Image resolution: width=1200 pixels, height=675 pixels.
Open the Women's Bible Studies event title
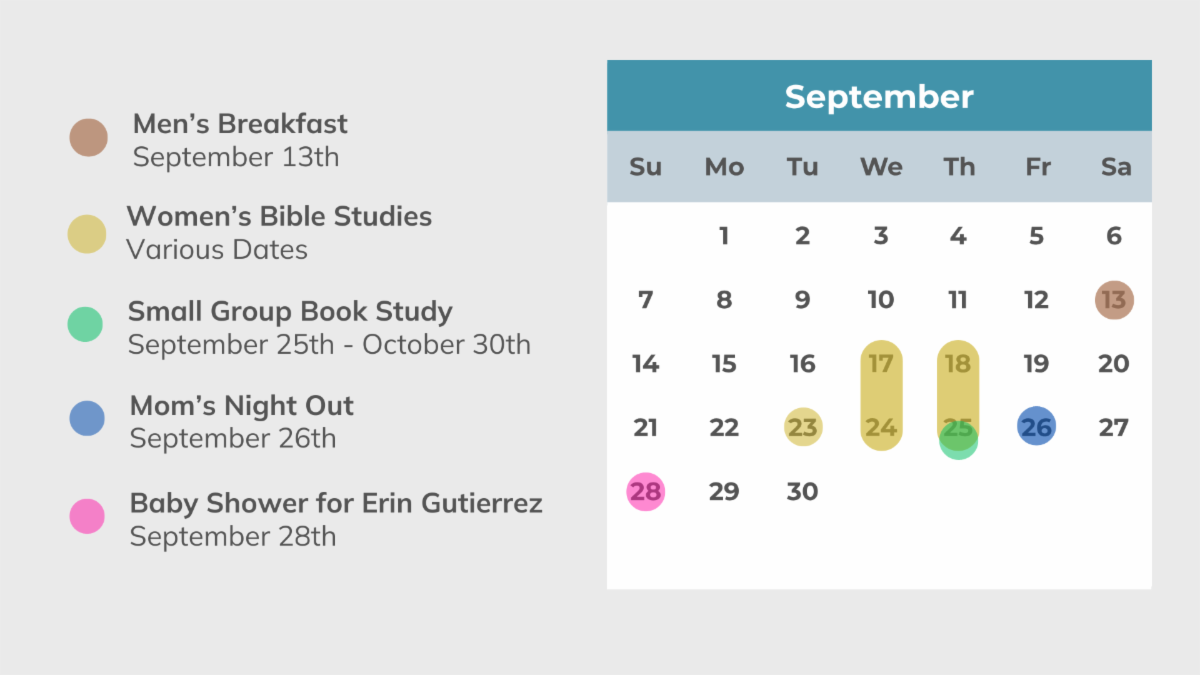pyautogui.click(x=279, y=216)
